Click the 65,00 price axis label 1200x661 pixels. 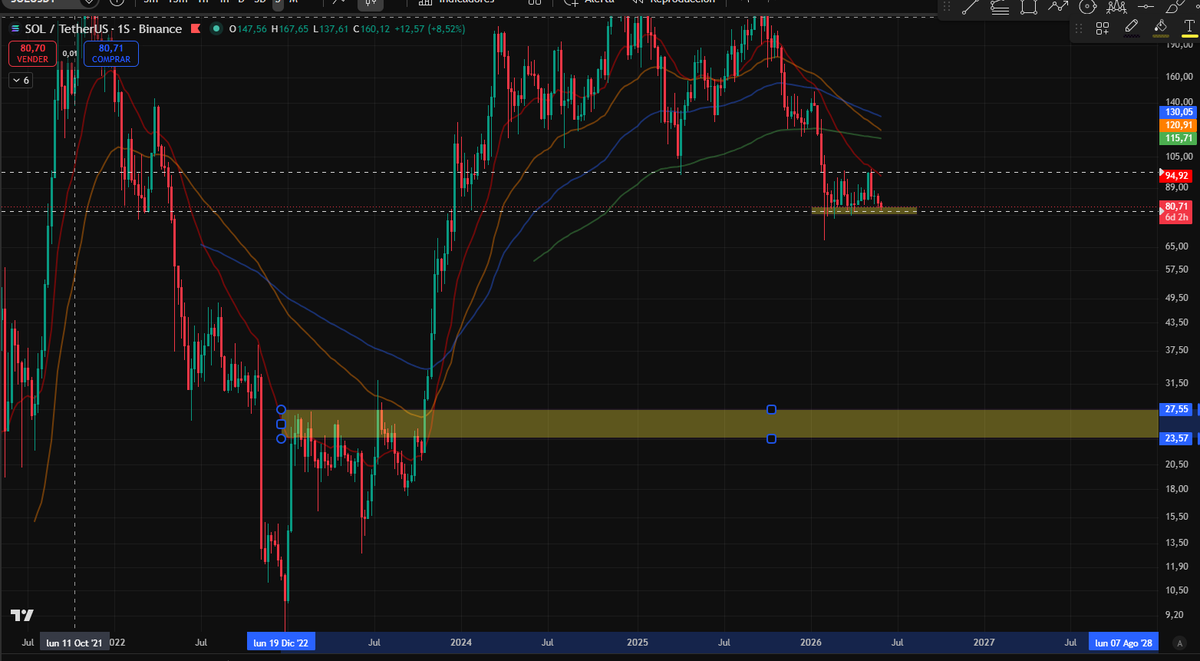[1176, 246]
